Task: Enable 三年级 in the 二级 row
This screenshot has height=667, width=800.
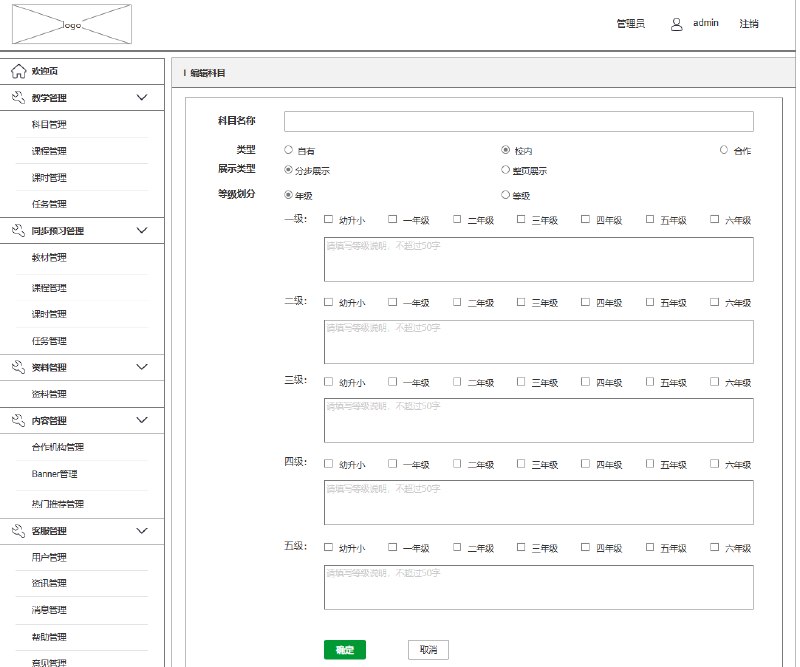Action: [521, 302]
